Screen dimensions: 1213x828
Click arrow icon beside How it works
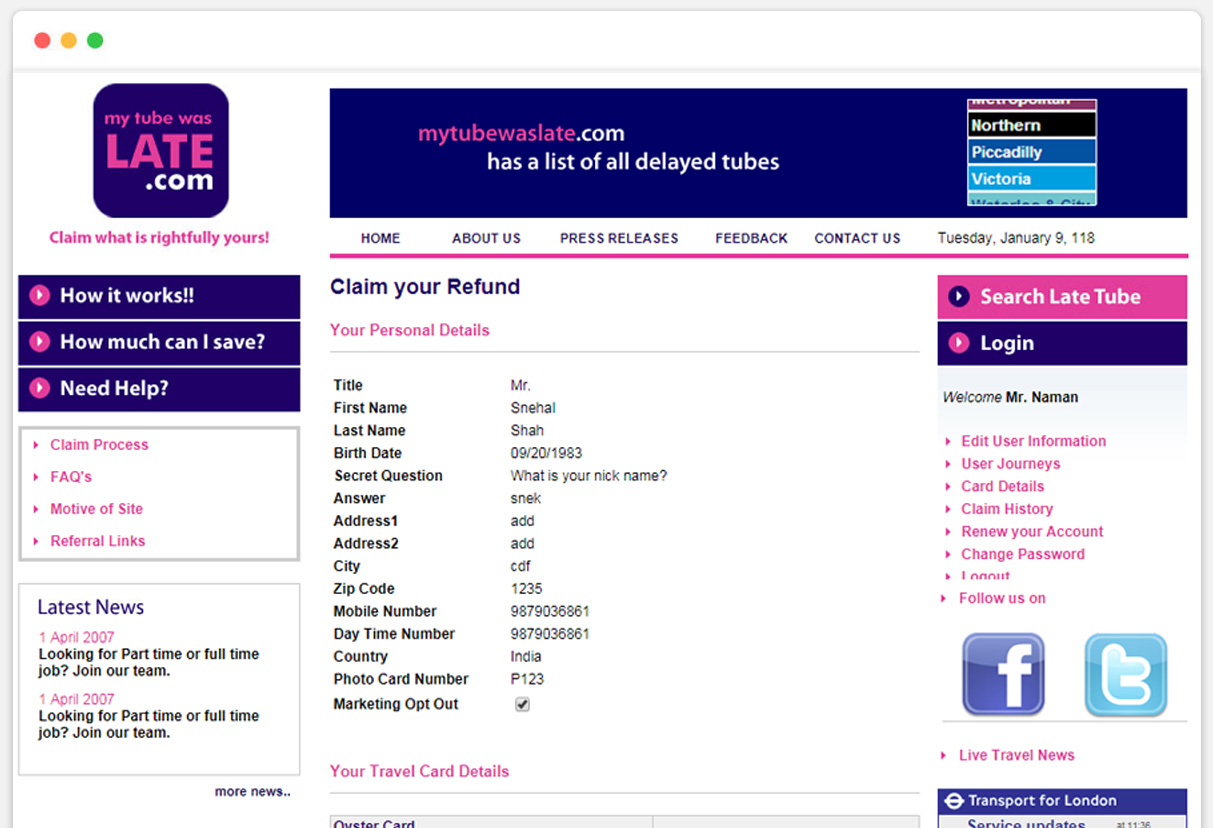(40, 295)
